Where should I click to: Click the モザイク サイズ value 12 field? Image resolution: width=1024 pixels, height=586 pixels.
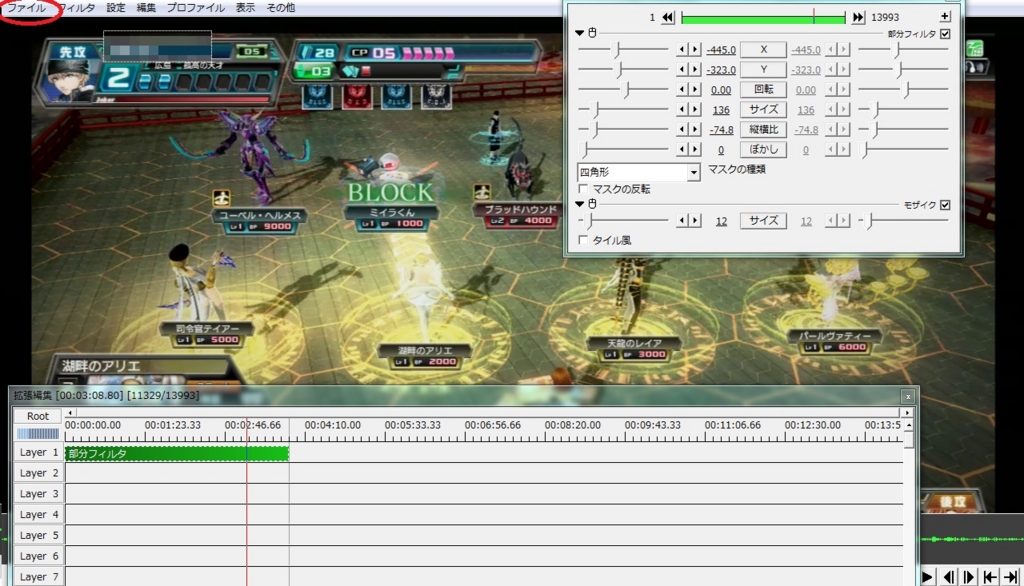click(x=721, y=221)
